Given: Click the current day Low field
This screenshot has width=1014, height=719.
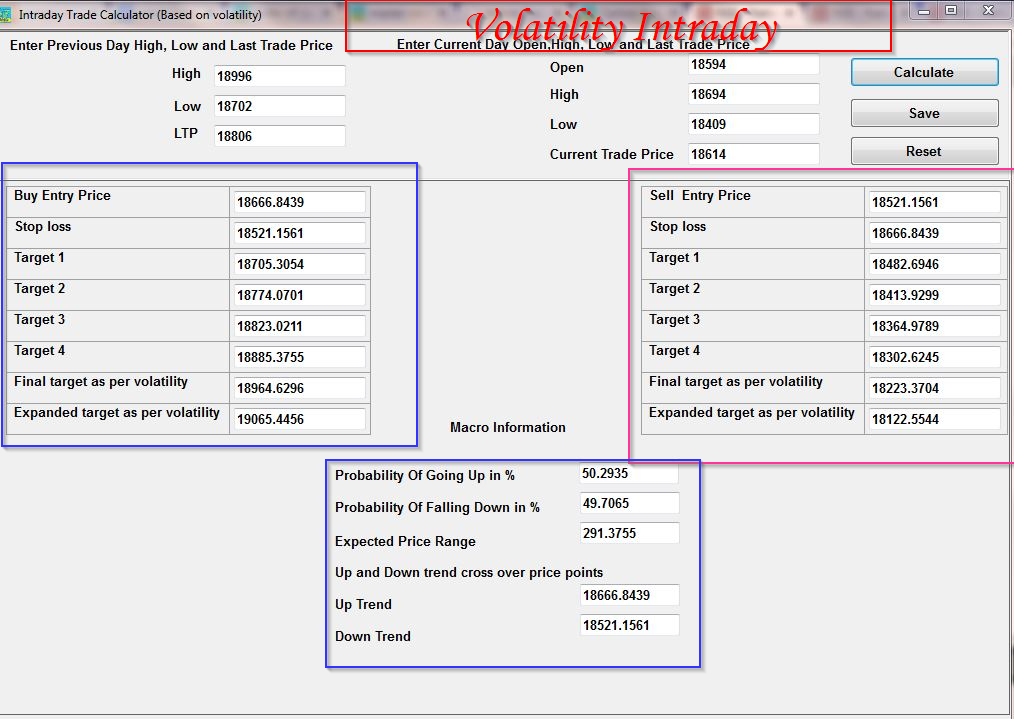Looking at the screenshot, I should click(x=752, y=124).
